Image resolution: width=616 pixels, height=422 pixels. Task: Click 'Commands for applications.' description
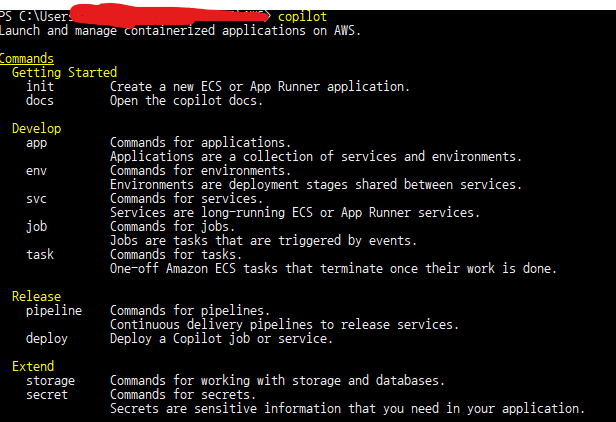pos(200,143)
